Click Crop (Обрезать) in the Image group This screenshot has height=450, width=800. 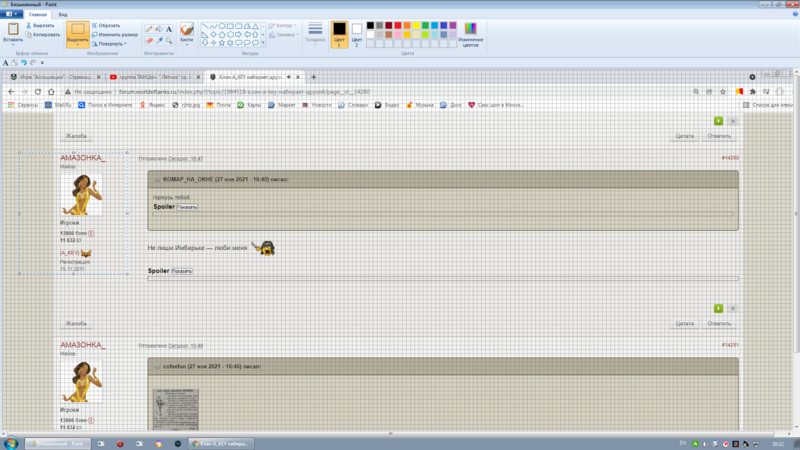coord(106,25)
